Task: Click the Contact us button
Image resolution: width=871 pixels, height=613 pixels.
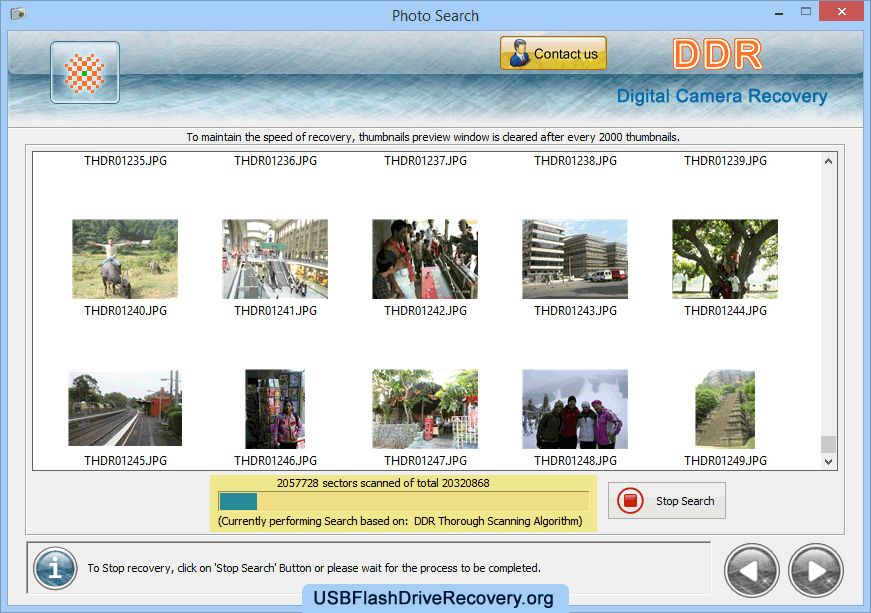Action: (553, 54)
